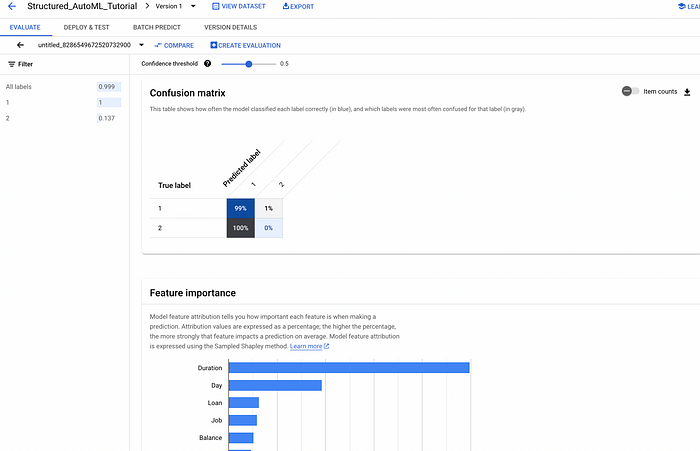Open the Filter icon in the labels panel

pyautogui.click(x=12, y=64)
